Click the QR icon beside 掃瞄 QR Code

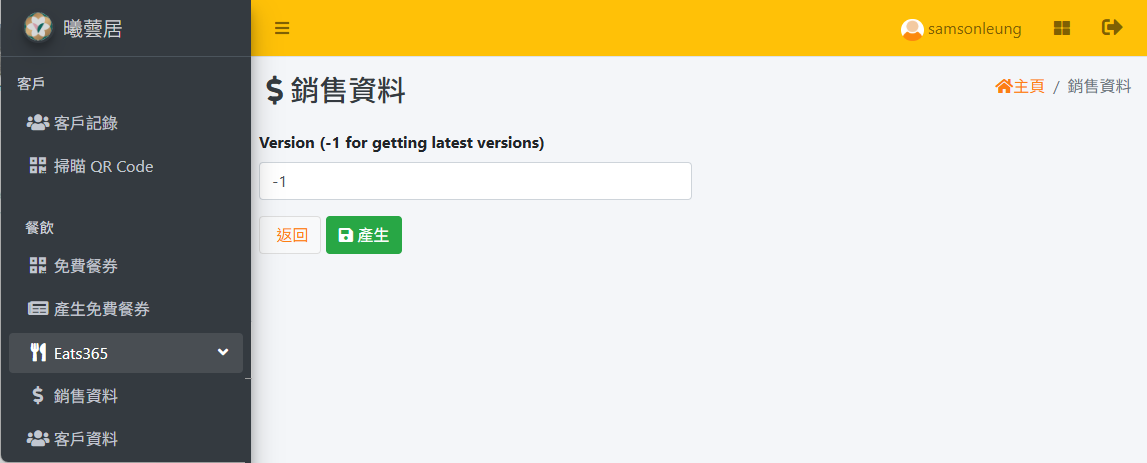[37, 166]
